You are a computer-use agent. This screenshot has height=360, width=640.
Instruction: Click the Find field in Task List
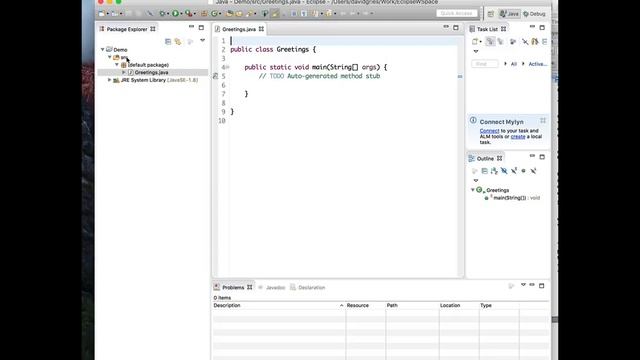pyautogui.click(x=484, y=64)
